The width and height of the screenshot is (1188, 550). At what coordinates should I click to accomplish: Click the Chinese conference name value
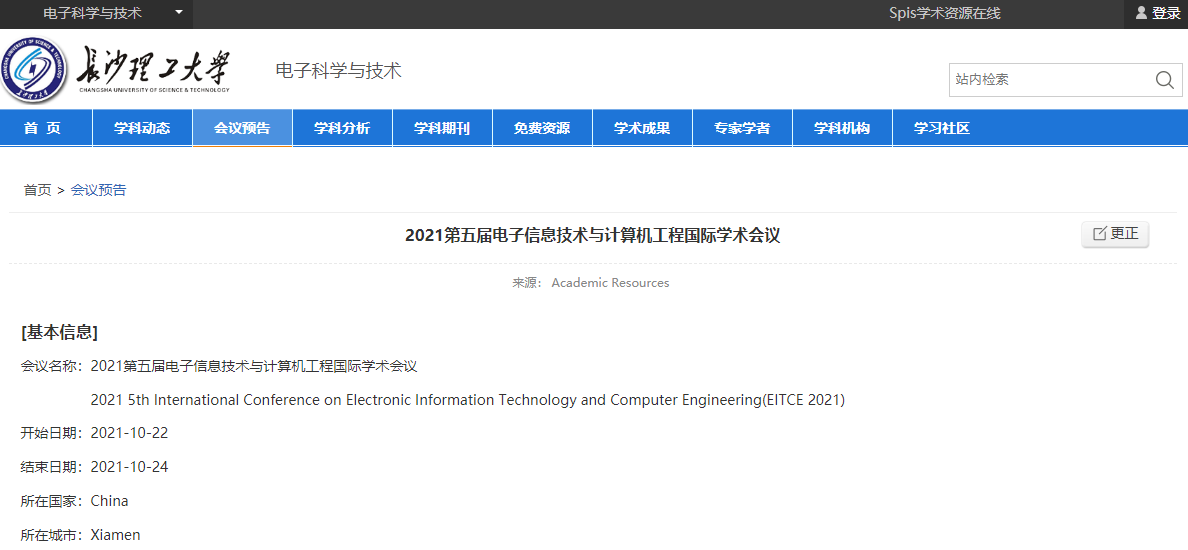click(x=254, y=367)
